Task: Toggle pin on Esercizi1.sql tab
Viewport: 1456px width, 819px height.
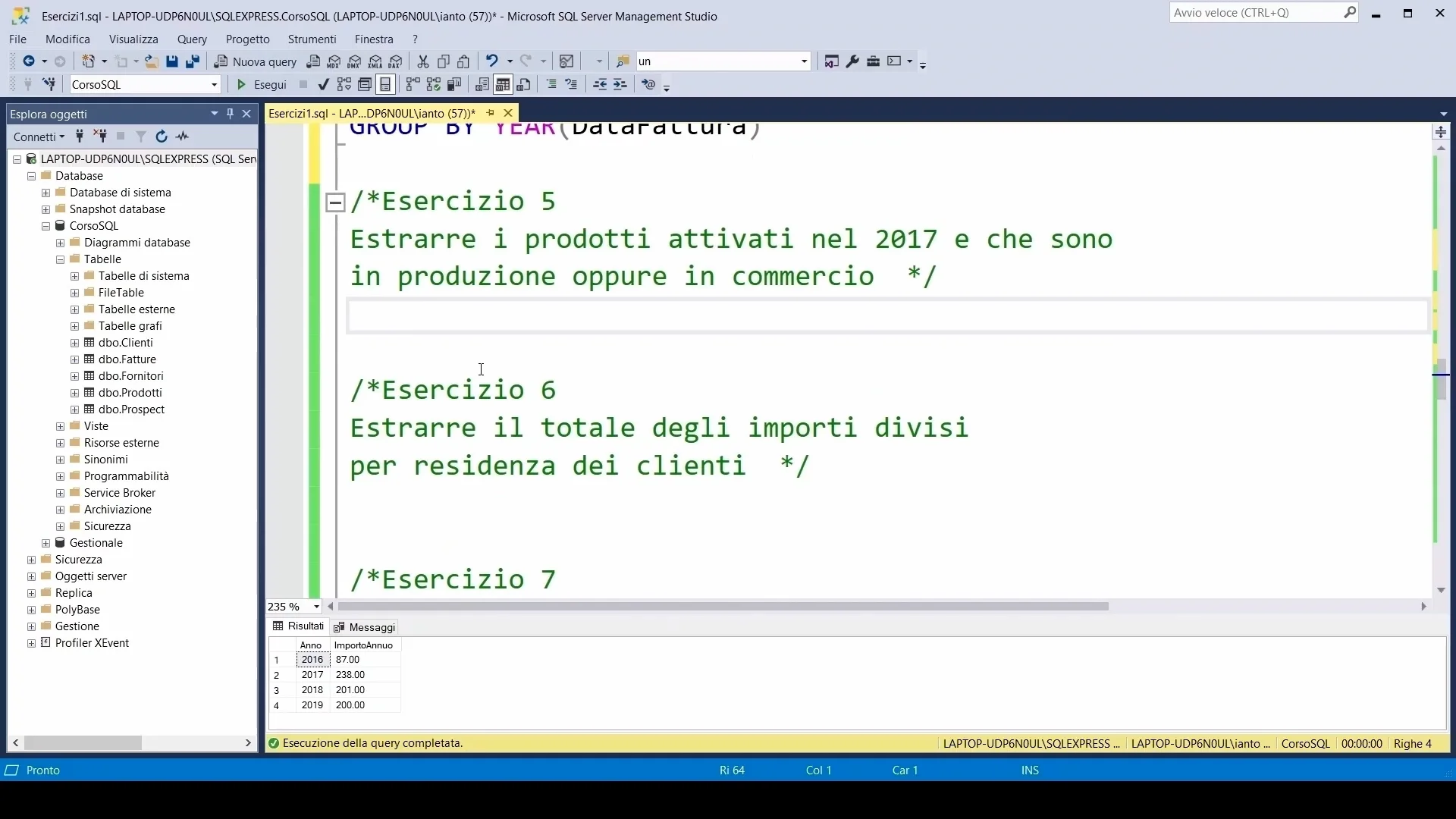Action: 491,113
